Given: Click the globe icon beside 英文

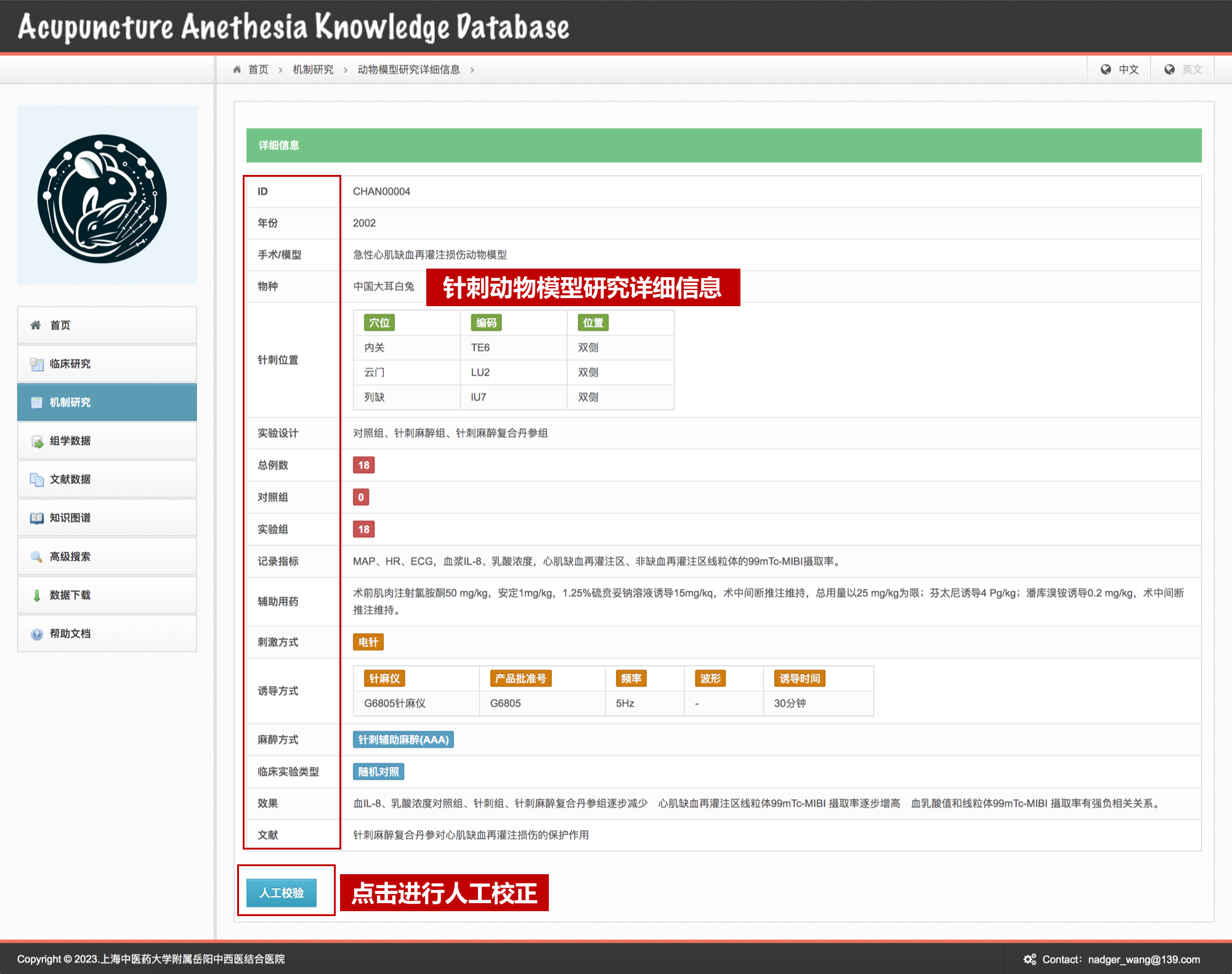Looking at the screenshot, I should [x=1169, y=70].
